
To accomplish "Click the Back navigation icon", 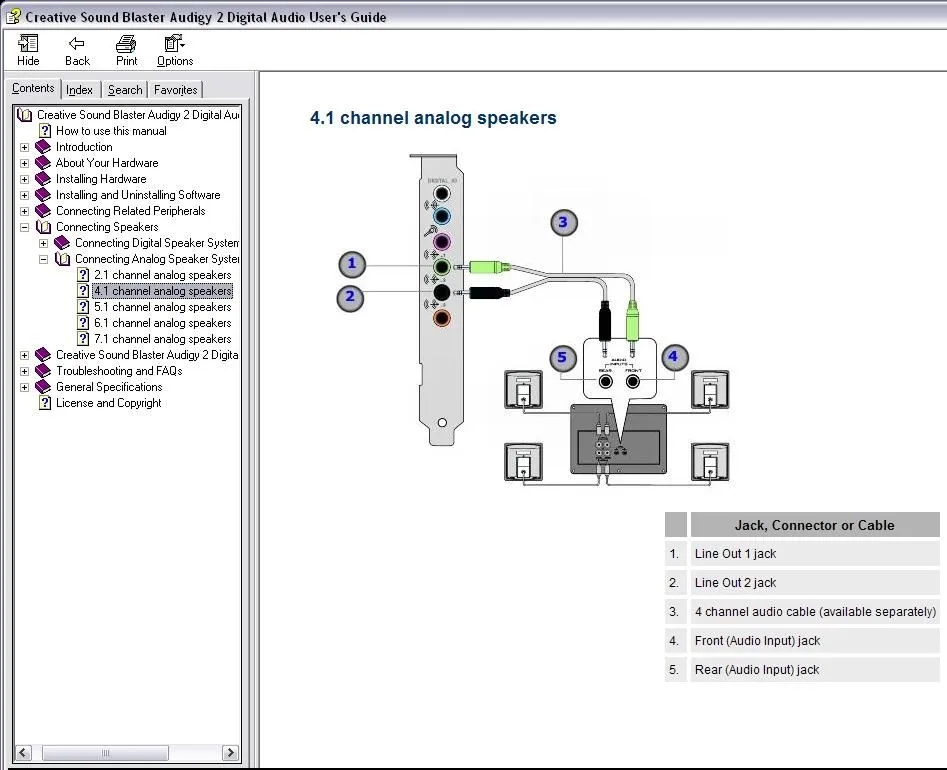I will pyautogui.click(x=76, y=44).
